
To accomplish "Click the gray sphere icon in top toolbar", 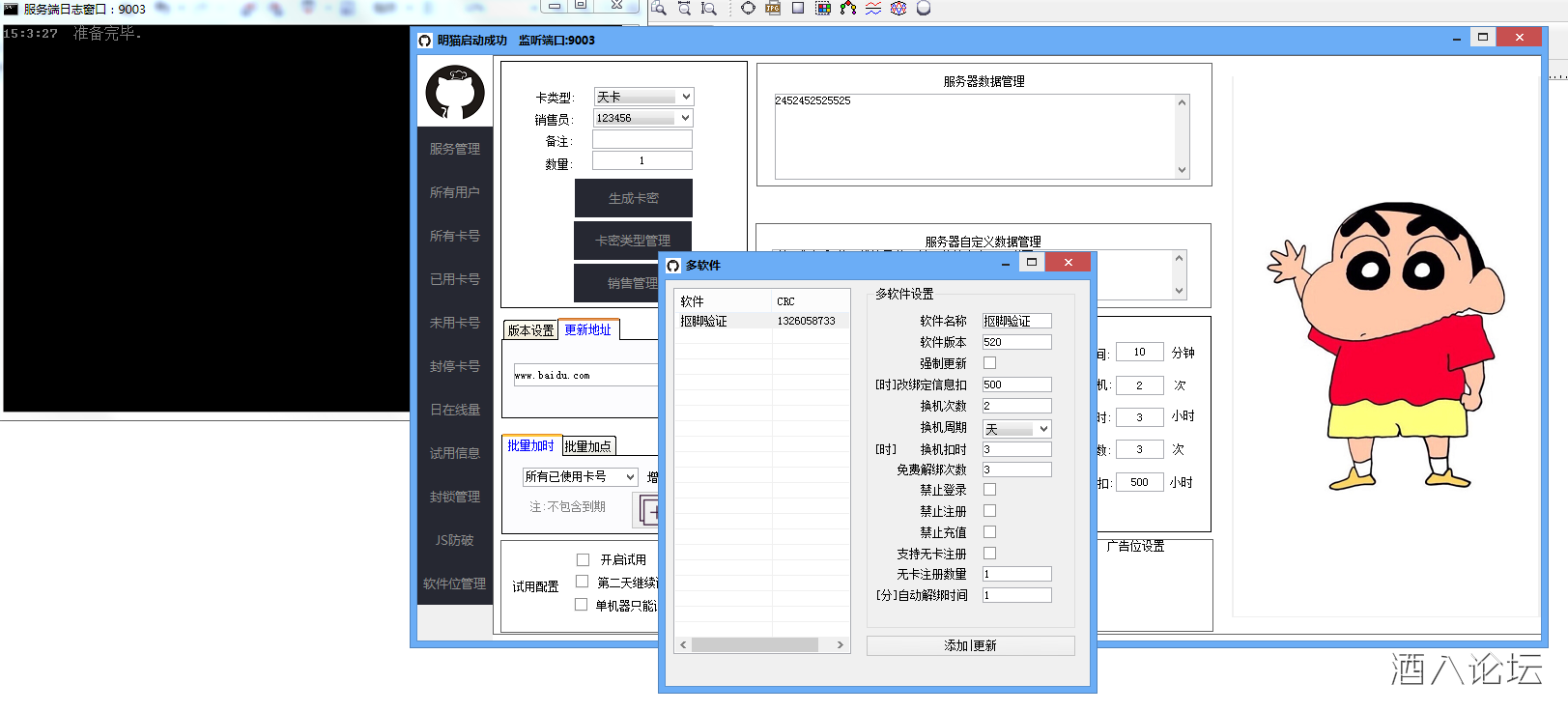I will coord(924,8).
